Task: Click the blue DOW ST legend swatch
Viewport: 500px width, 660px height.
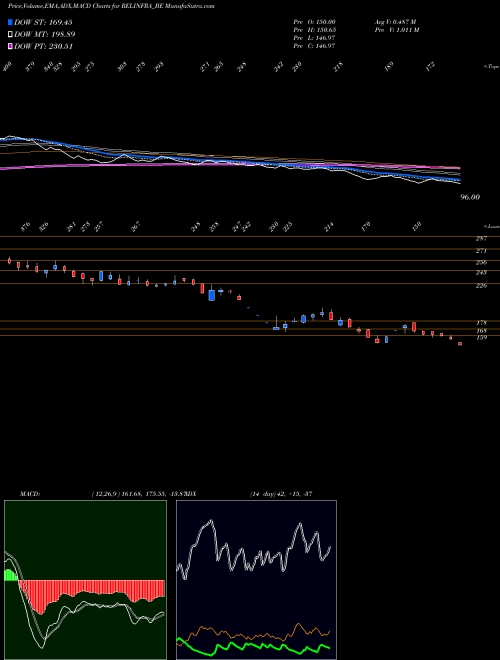Action: 11,22
